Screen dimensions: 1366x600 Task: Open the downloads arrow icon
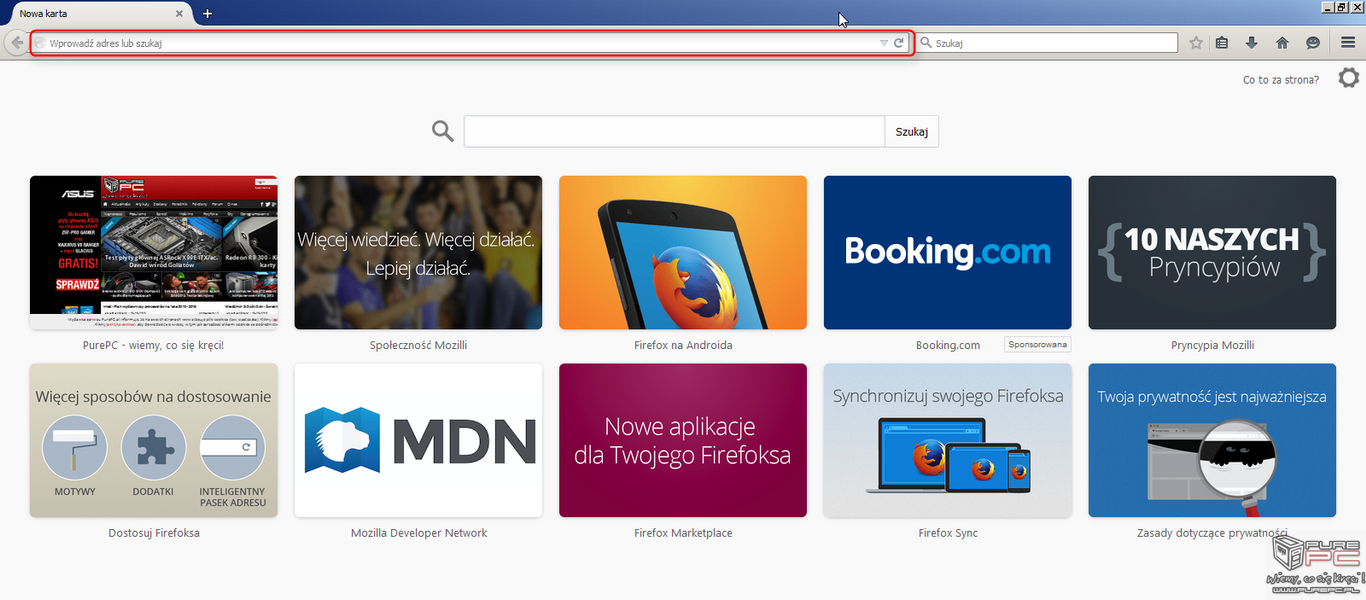pyautogui.click(x=1251, y=43)
